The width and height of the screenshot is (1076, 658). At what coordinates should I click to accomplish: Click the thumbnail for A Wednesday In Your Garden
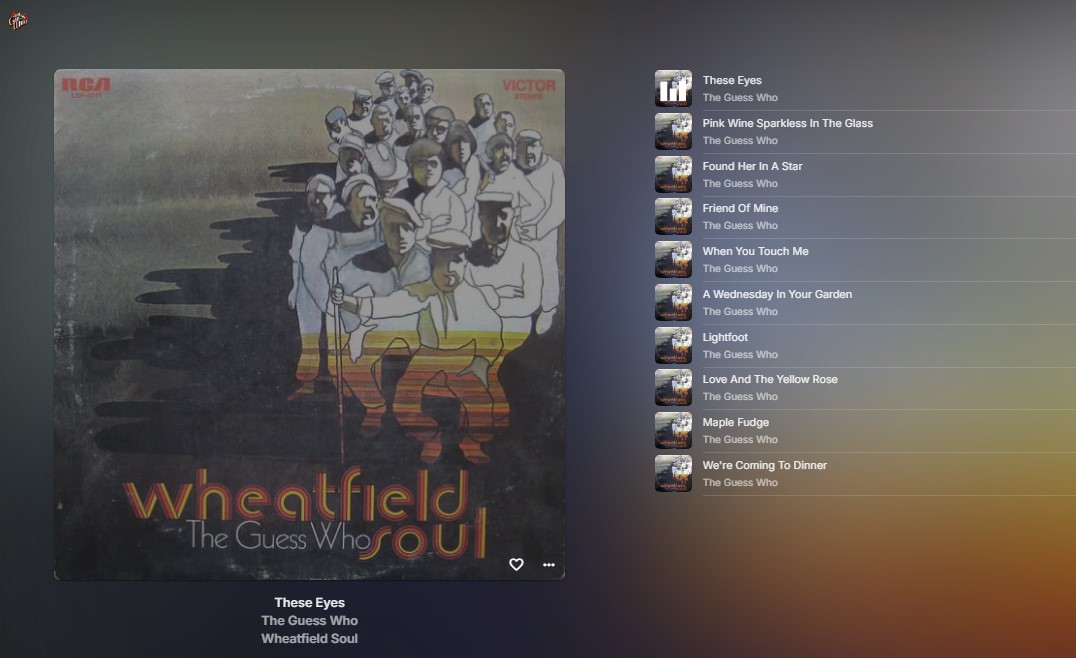(673, 303)
